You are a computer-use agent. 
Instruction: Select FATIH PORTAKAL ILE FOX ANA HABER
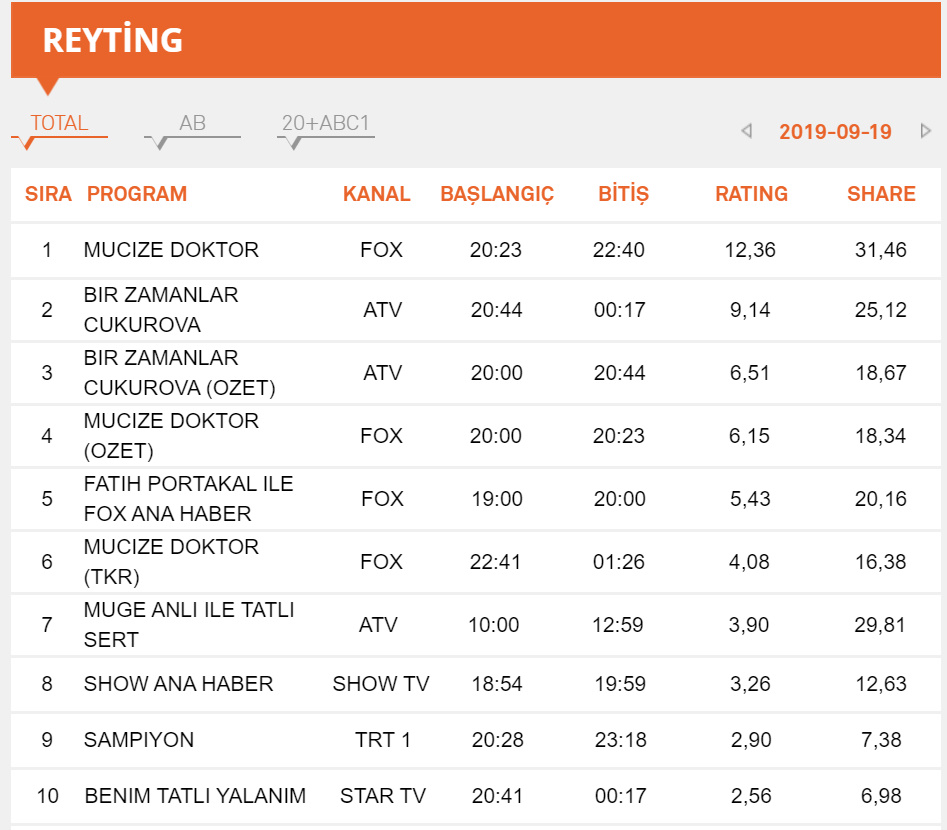pos(188,499)
